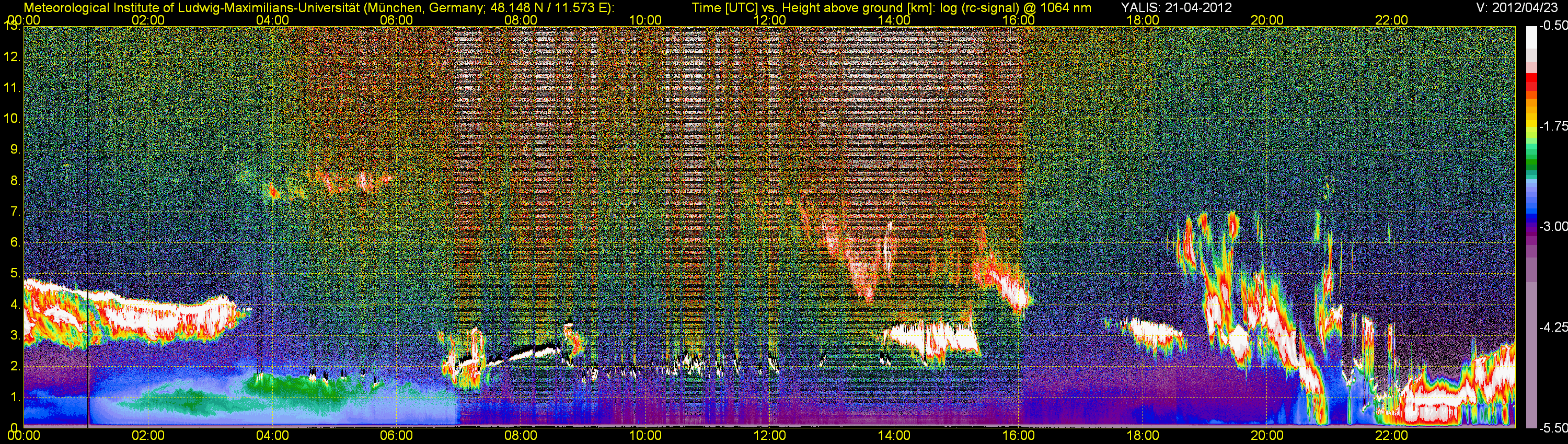Click the 2 km height axis label

15,366
